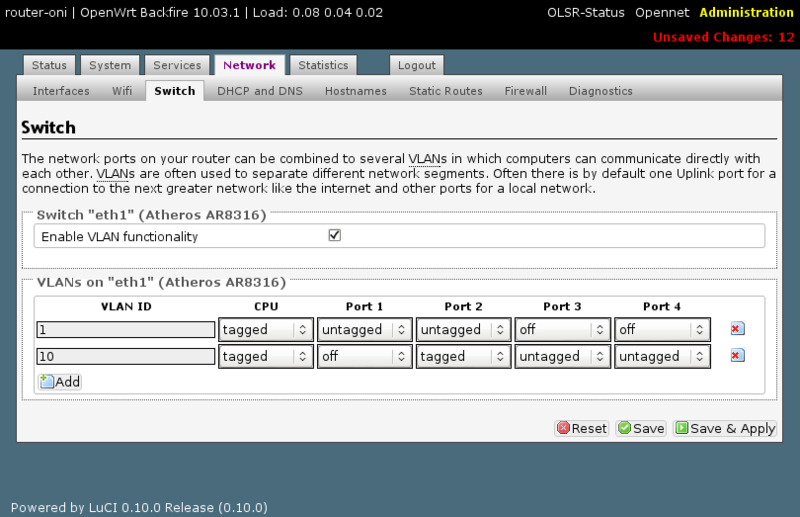The image size is (800, 517).
Task: Open Port 3 dropdown for VLAN 1
Action: [562, 329]
